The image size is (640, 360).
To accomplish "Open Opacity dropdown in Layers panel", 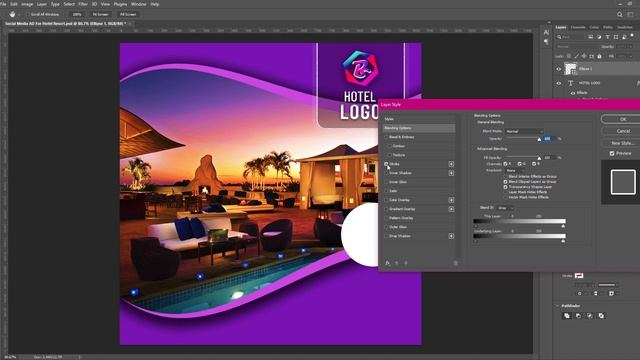I will click(x=624, y=47).
